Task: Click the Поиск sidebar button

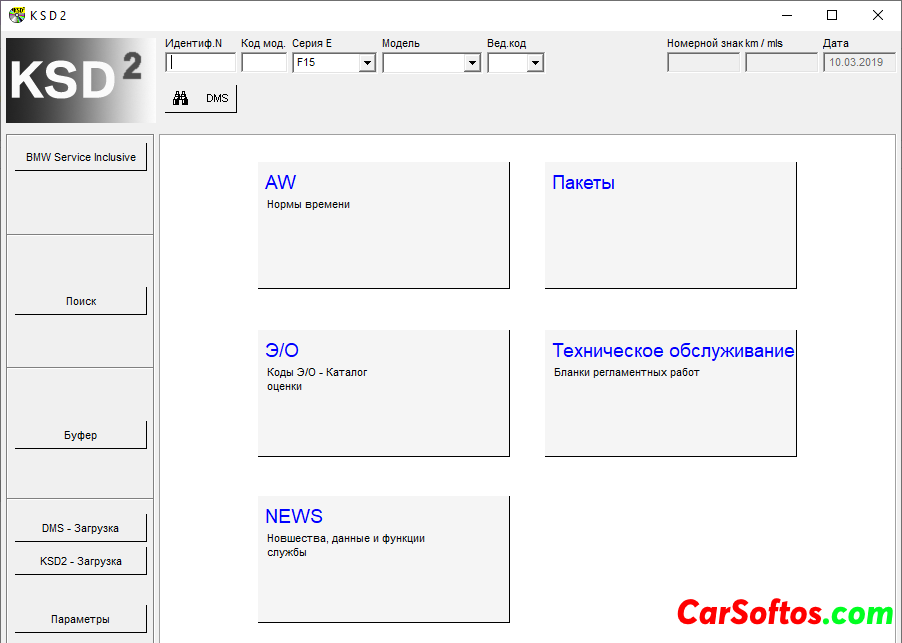Action: (81, 301)
